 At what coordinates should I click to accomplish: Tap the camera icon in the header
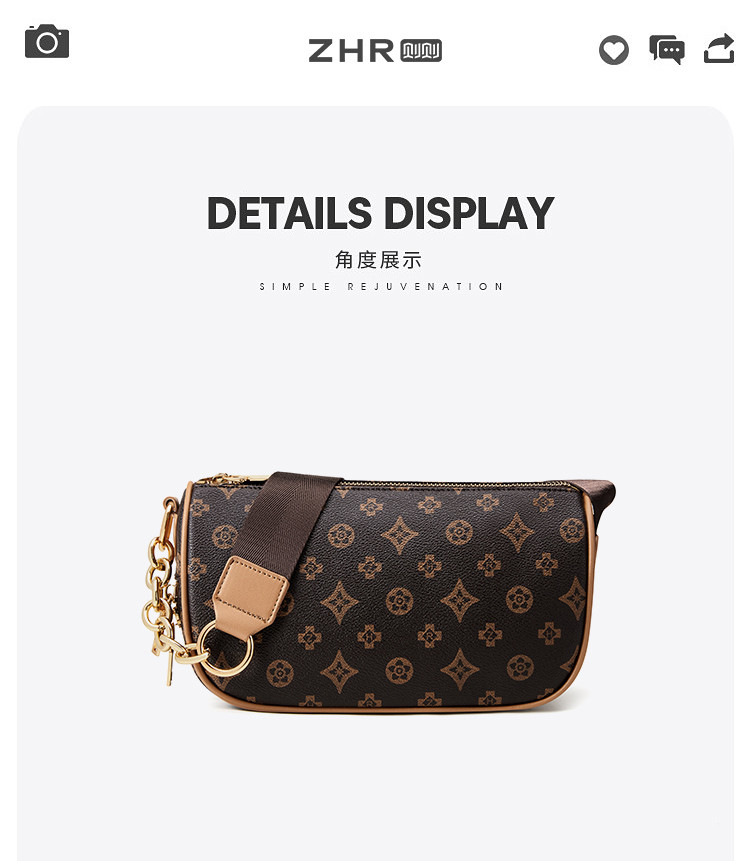tap(47, 41)
